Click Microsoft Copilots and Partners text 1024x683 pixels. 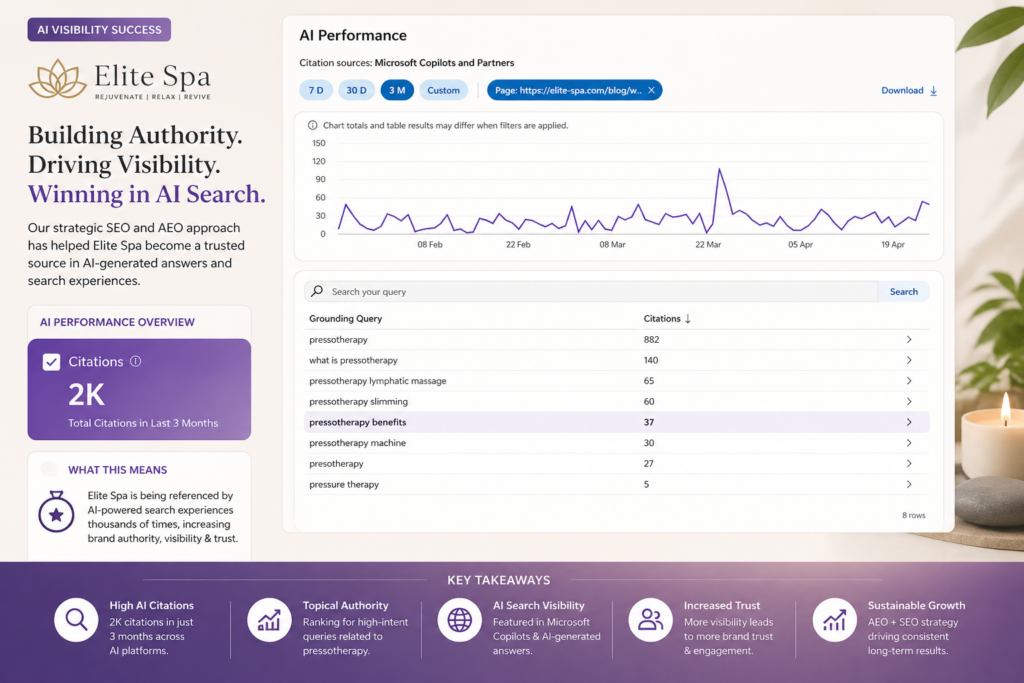tap(444, 63)
